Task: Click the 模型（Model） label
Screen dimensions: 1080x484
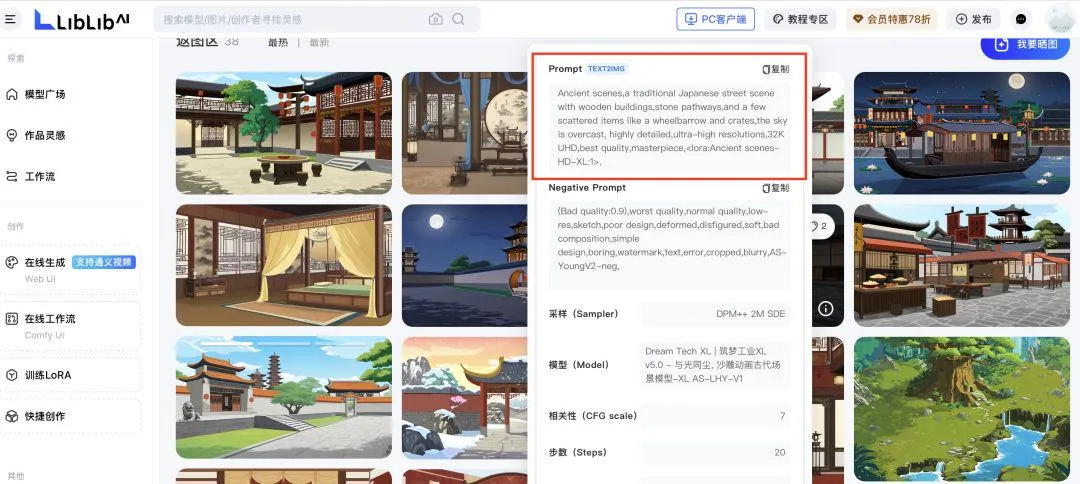Action: click(579, 365)
